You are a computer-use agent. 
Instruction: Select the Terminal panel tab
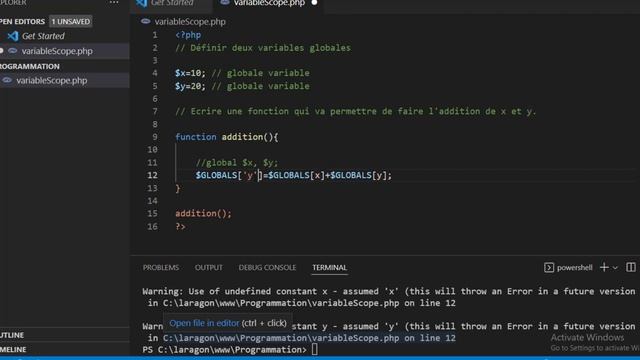(x=329, y=267)
